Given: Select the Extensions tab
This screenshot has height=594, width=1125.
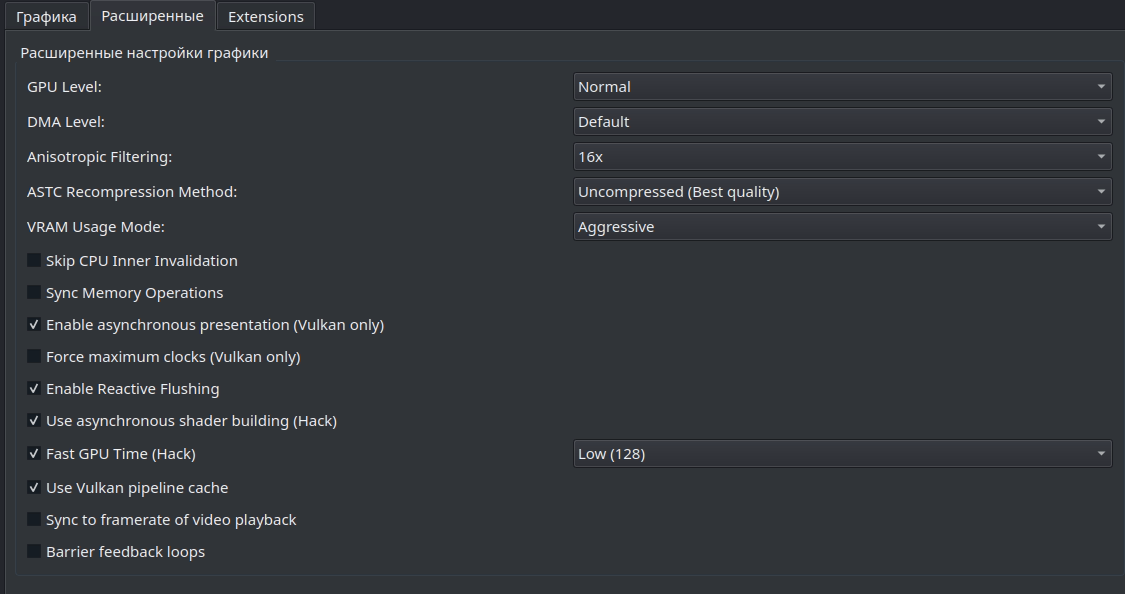Looking at the screenshot, I should tap(265, 17).
